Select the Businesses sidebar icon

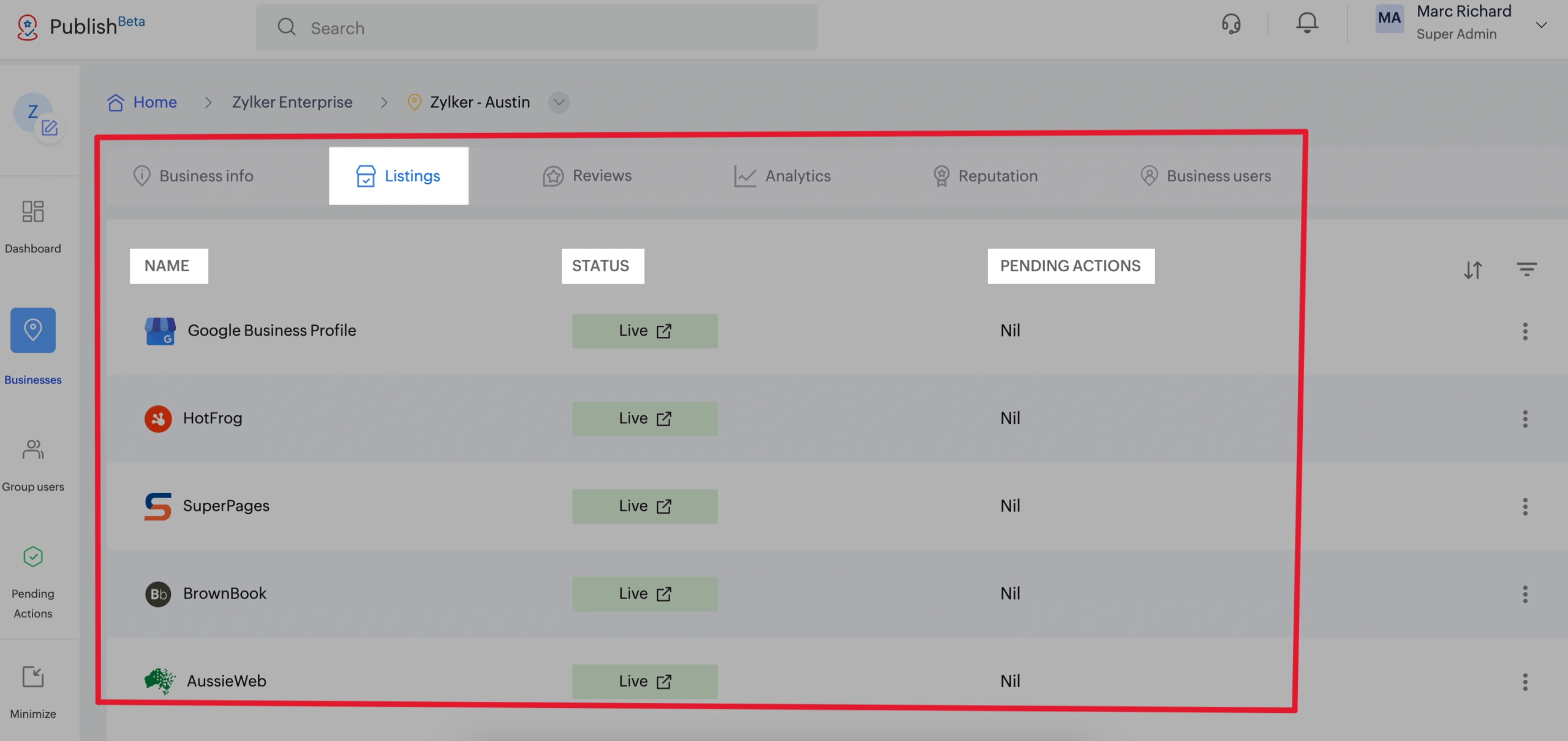[x=32, y=330]
